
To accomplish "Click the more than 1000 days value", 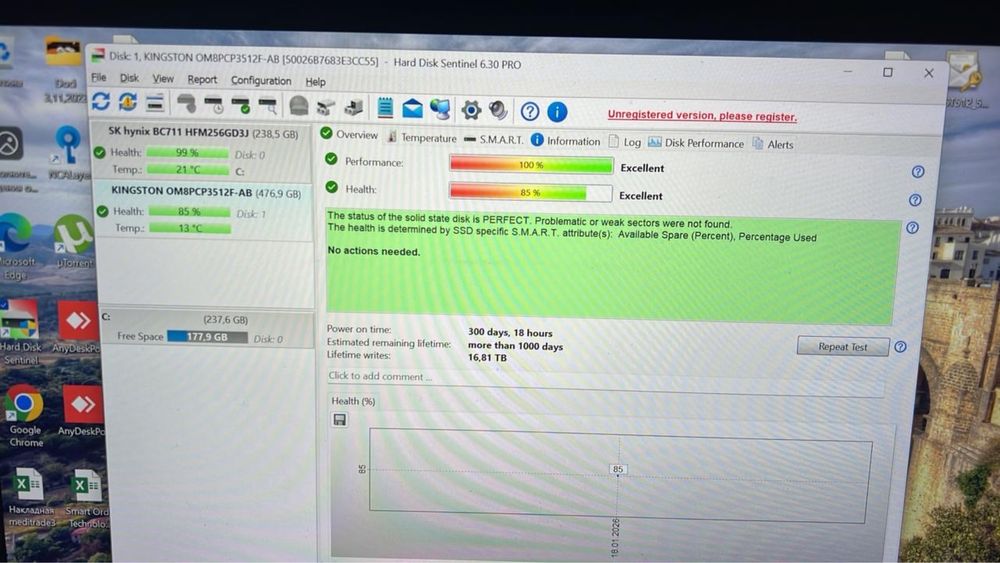I will [515, 346].
